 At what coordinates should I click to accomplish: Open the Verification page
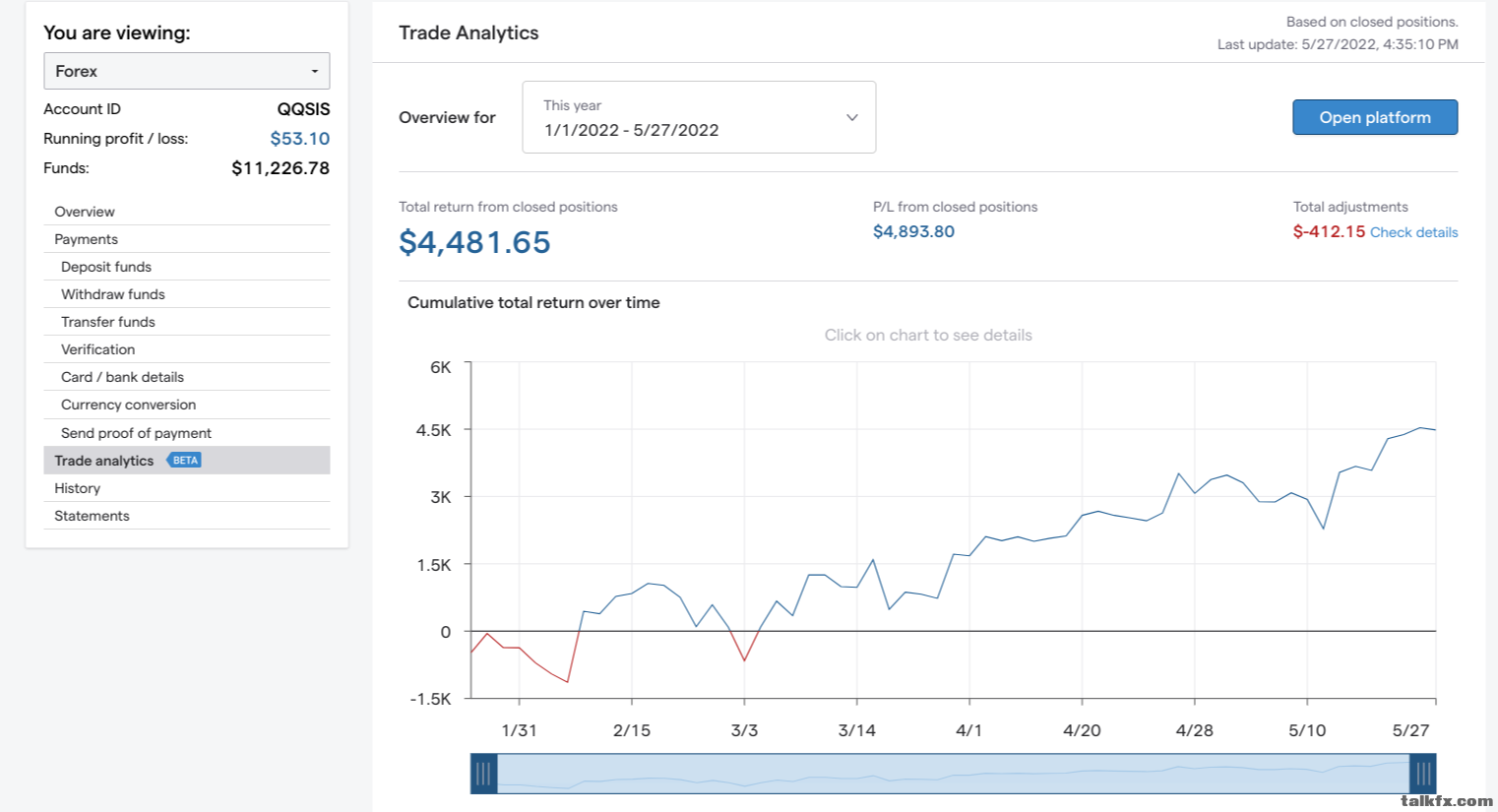point(187,349)
